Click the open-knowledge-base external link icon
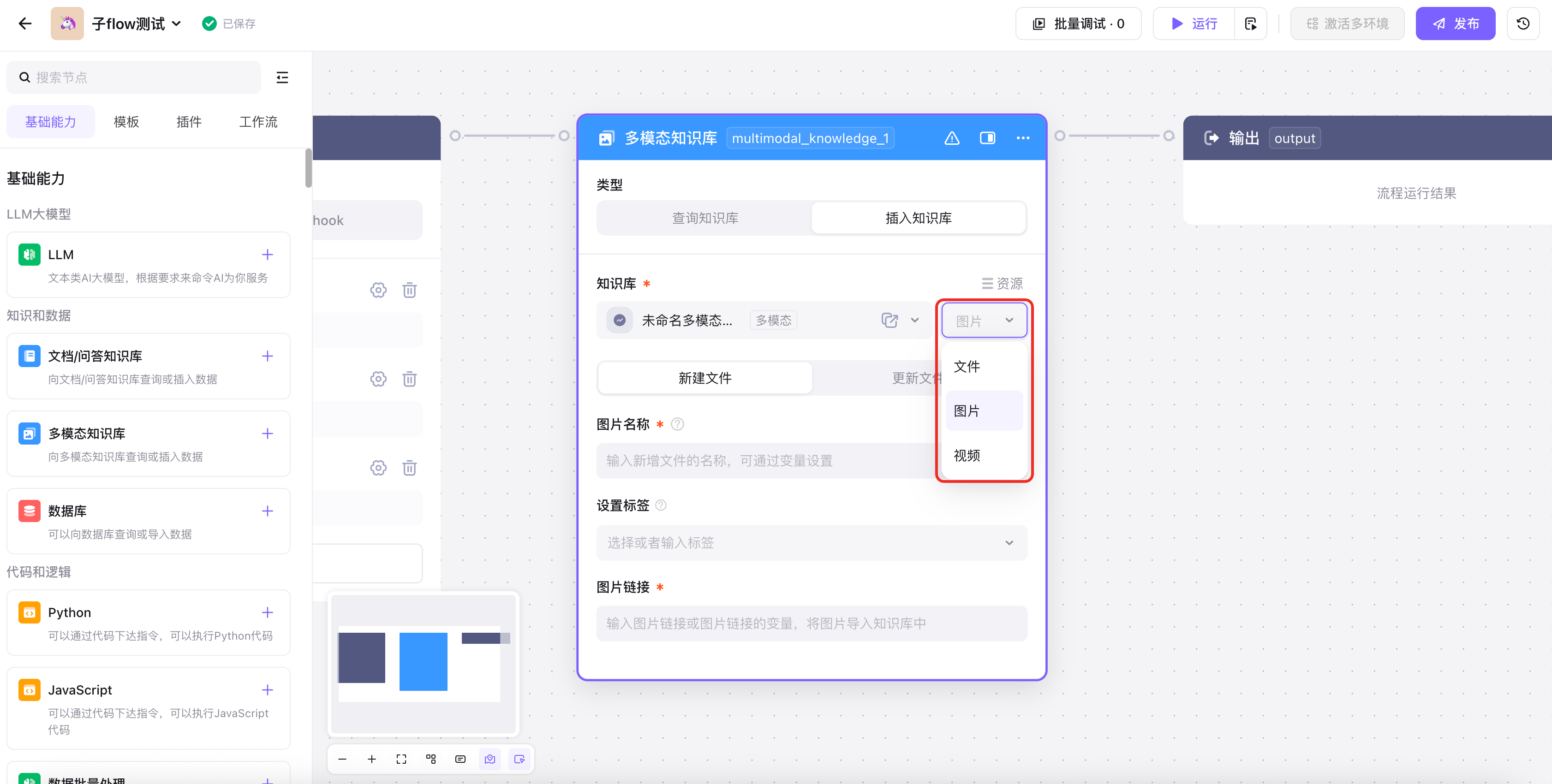 point(889,321)
